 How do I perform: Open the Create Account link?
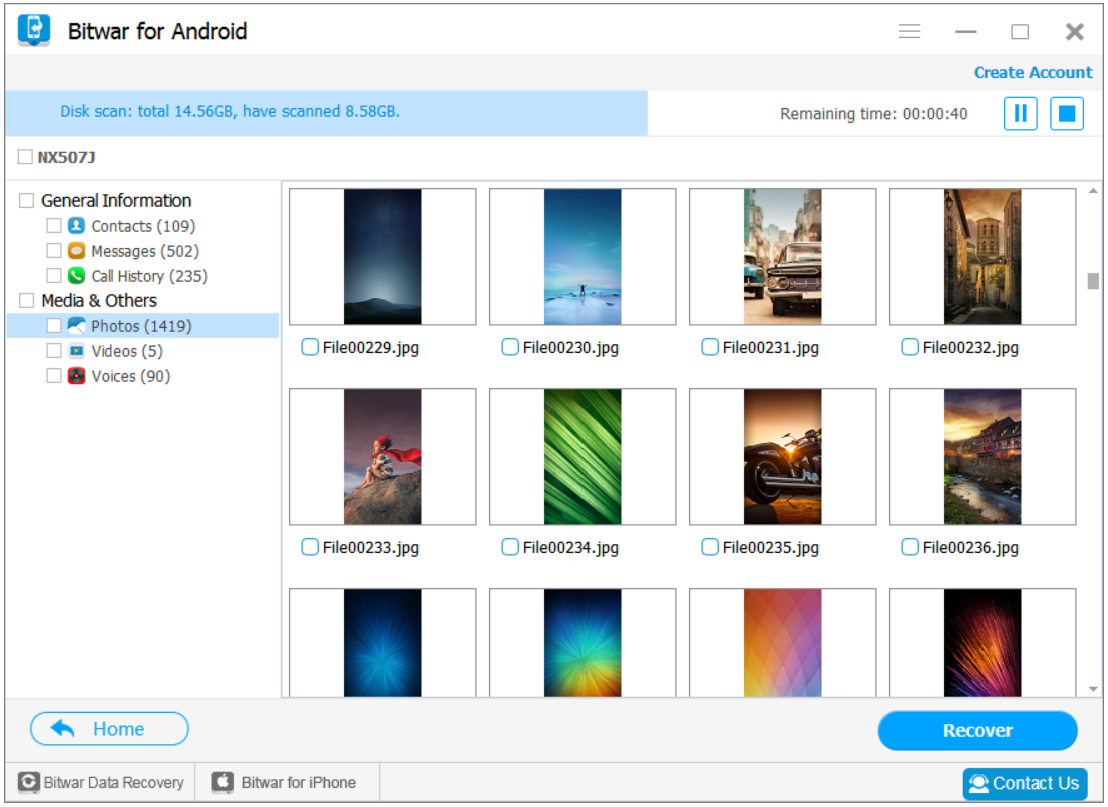pos(1033,72)
